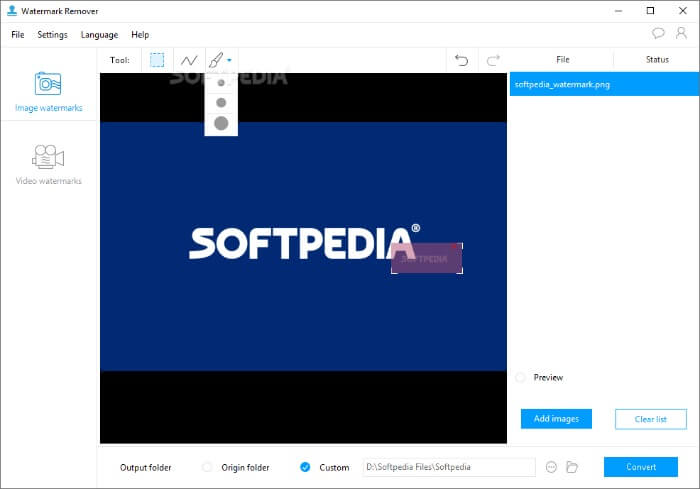Screen dimensions: 700x489
Task: Click the File column header
Action: 562,59
